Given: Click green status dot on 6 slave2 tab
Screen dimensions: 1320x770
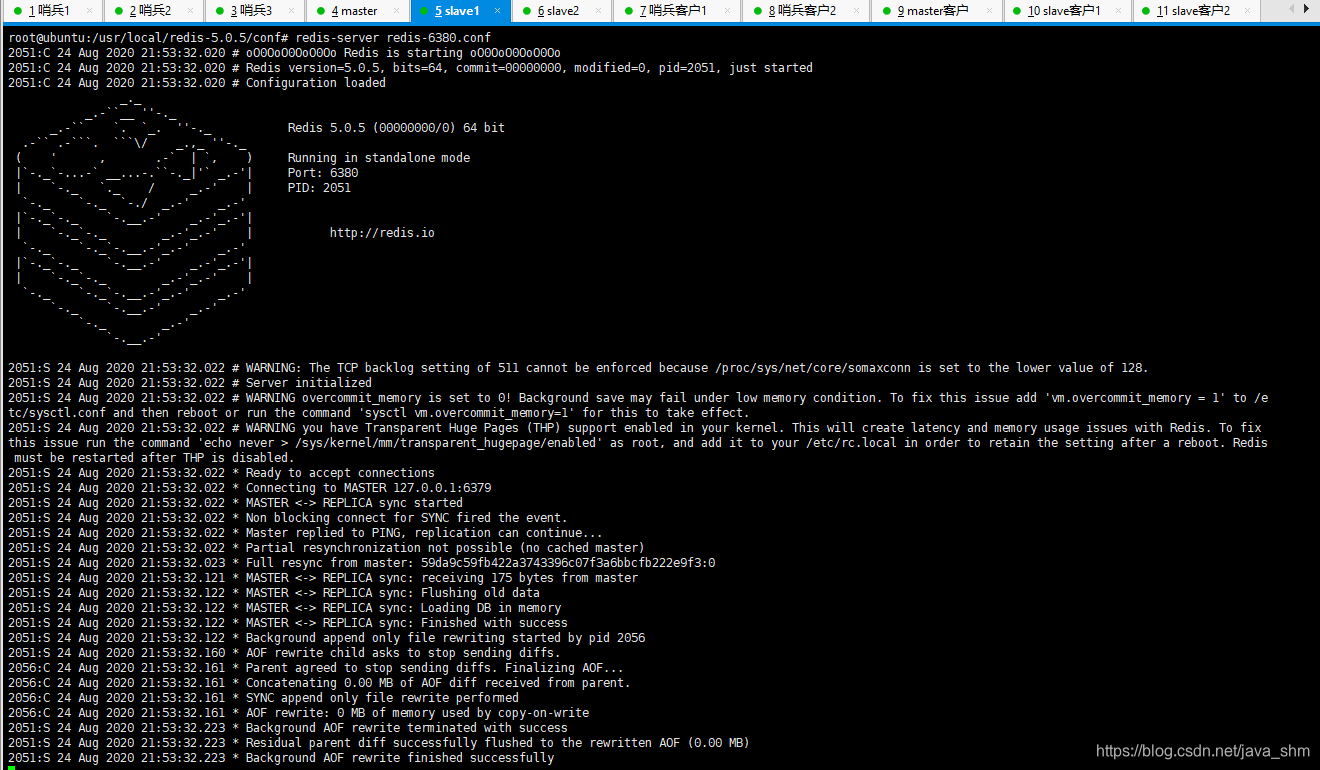Looking at the screenshot, I should coord(526,11).
